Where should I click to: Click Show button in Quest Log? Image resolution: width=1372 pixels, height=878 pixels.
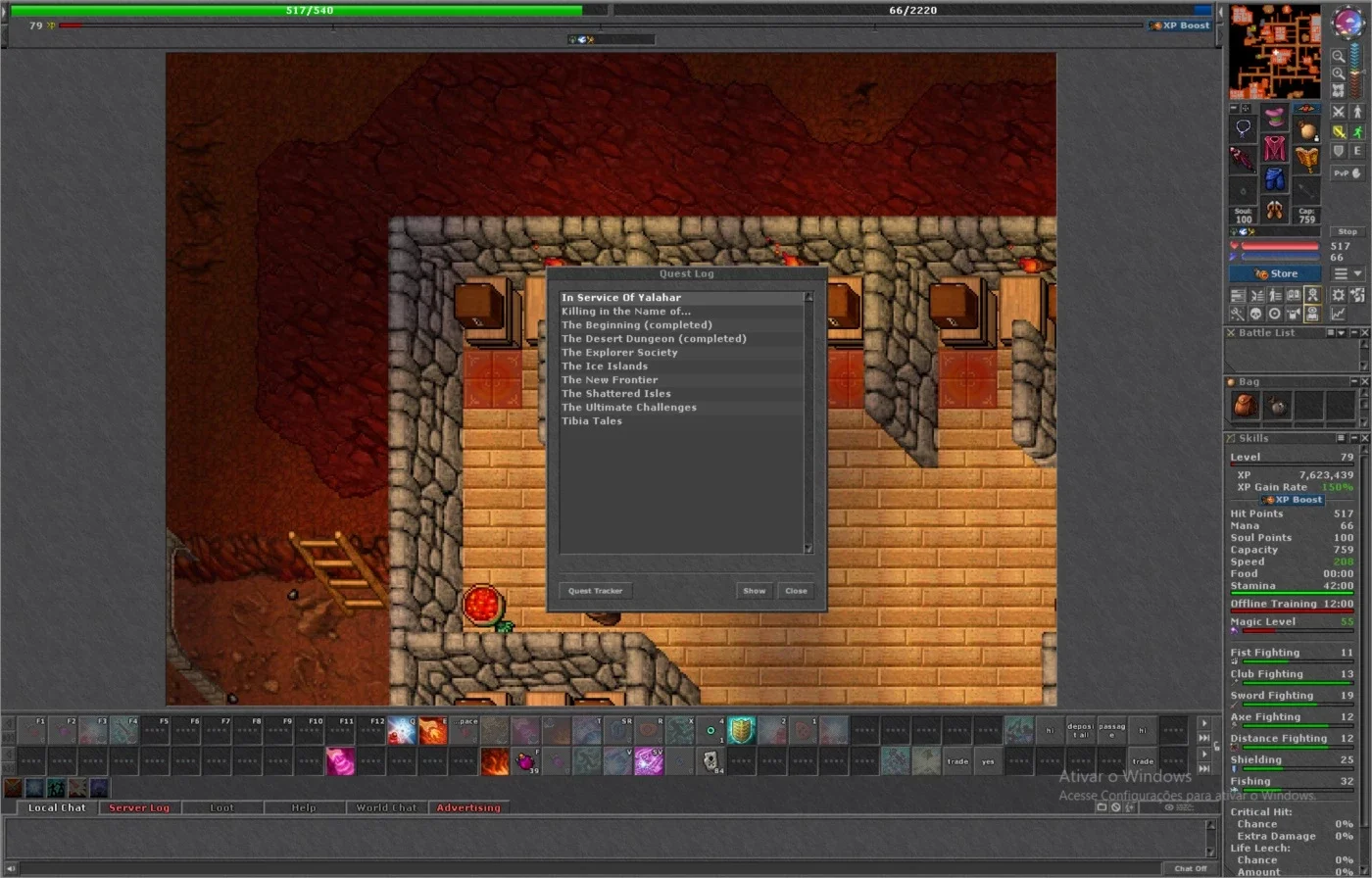pos(754,591)
